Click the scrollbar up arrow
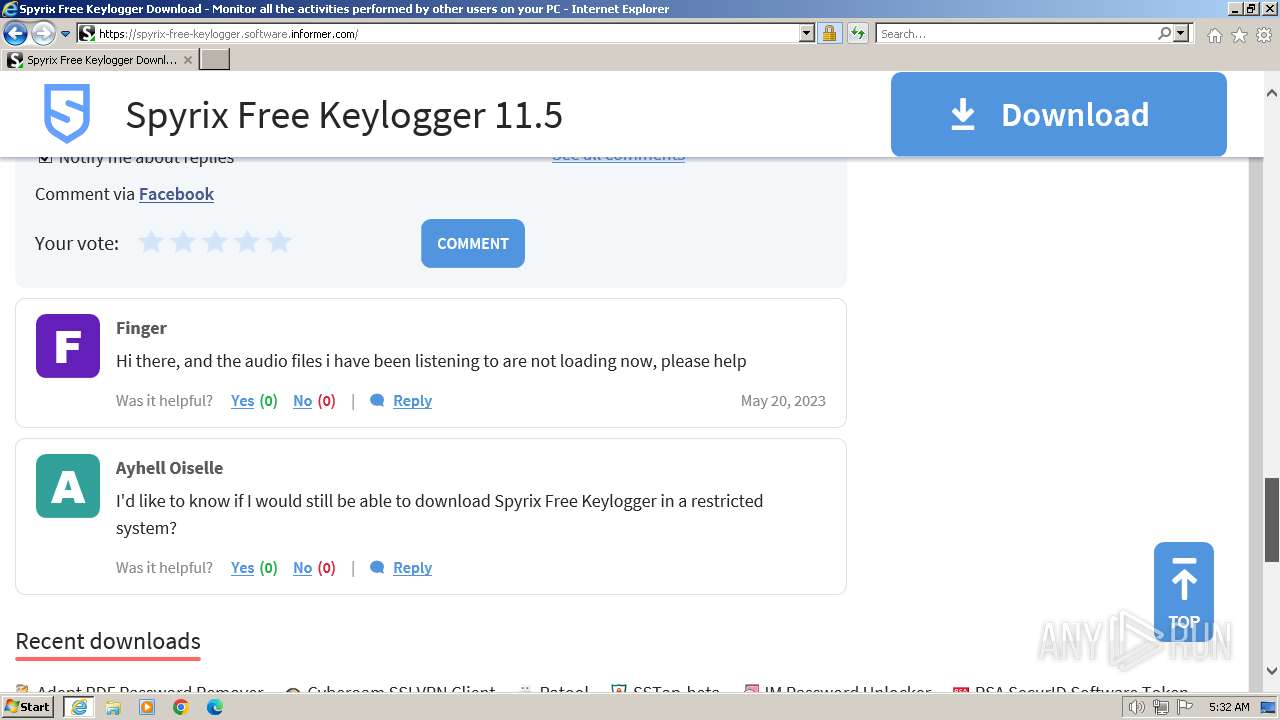1280x720 pixels. coord(1272,93)
